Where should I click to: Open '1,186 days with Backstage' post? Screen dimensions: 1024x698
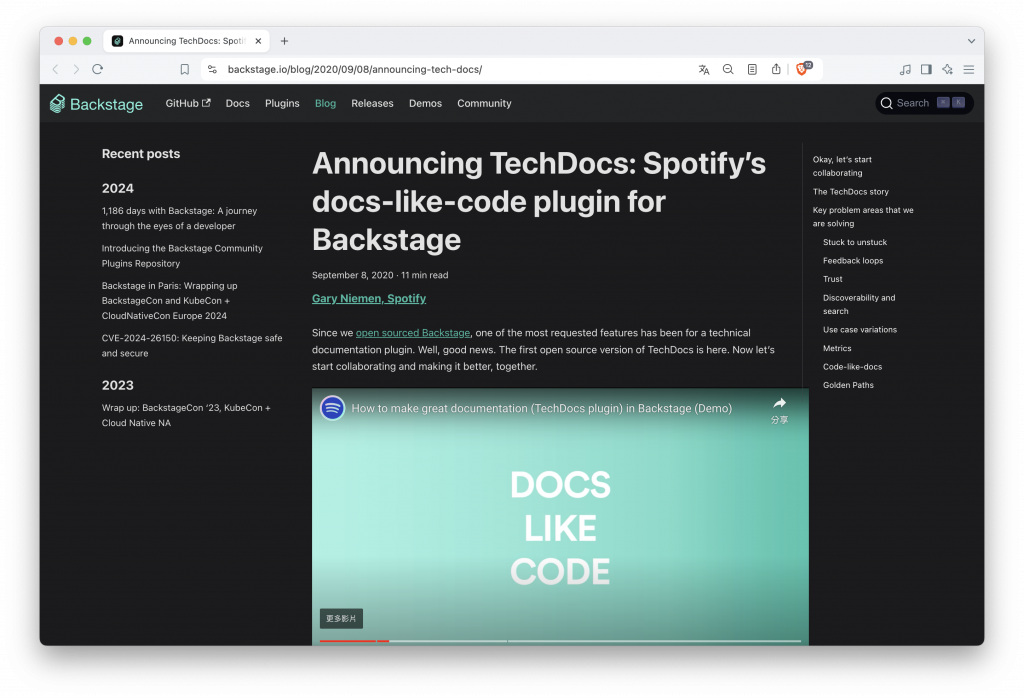point(179,218)
